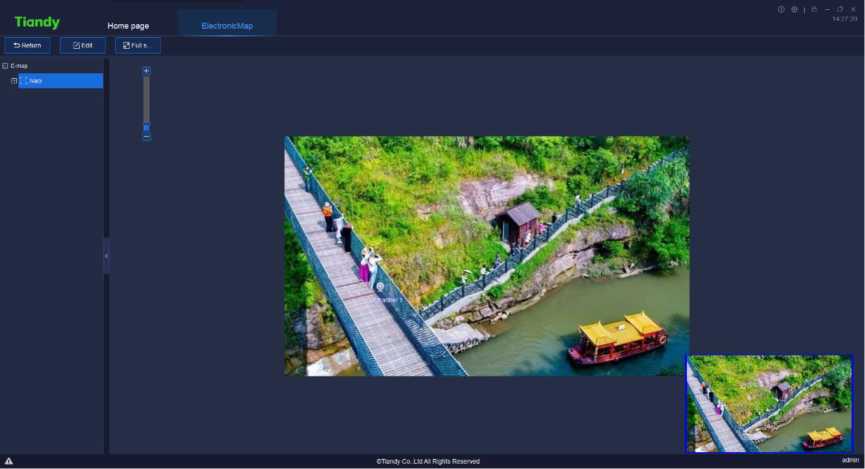Click the minimap thumbnail preview
The image size is (865, 469).
[x=769, y=404]
